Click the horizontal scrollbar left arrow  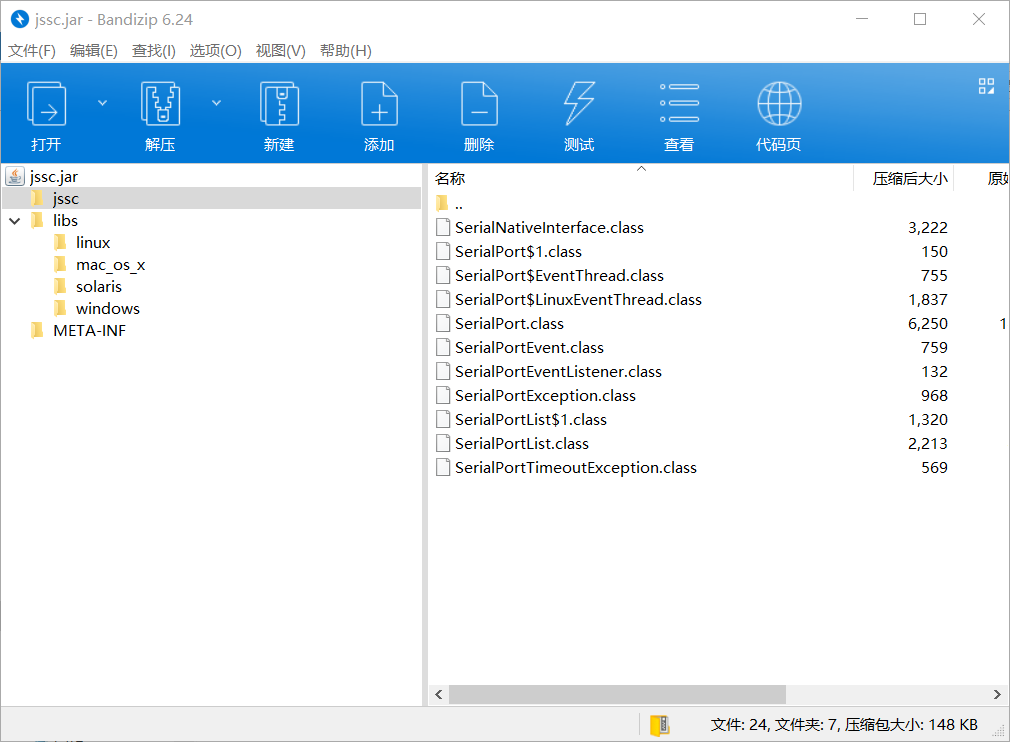pyautogui.click(x=439, y=694)
